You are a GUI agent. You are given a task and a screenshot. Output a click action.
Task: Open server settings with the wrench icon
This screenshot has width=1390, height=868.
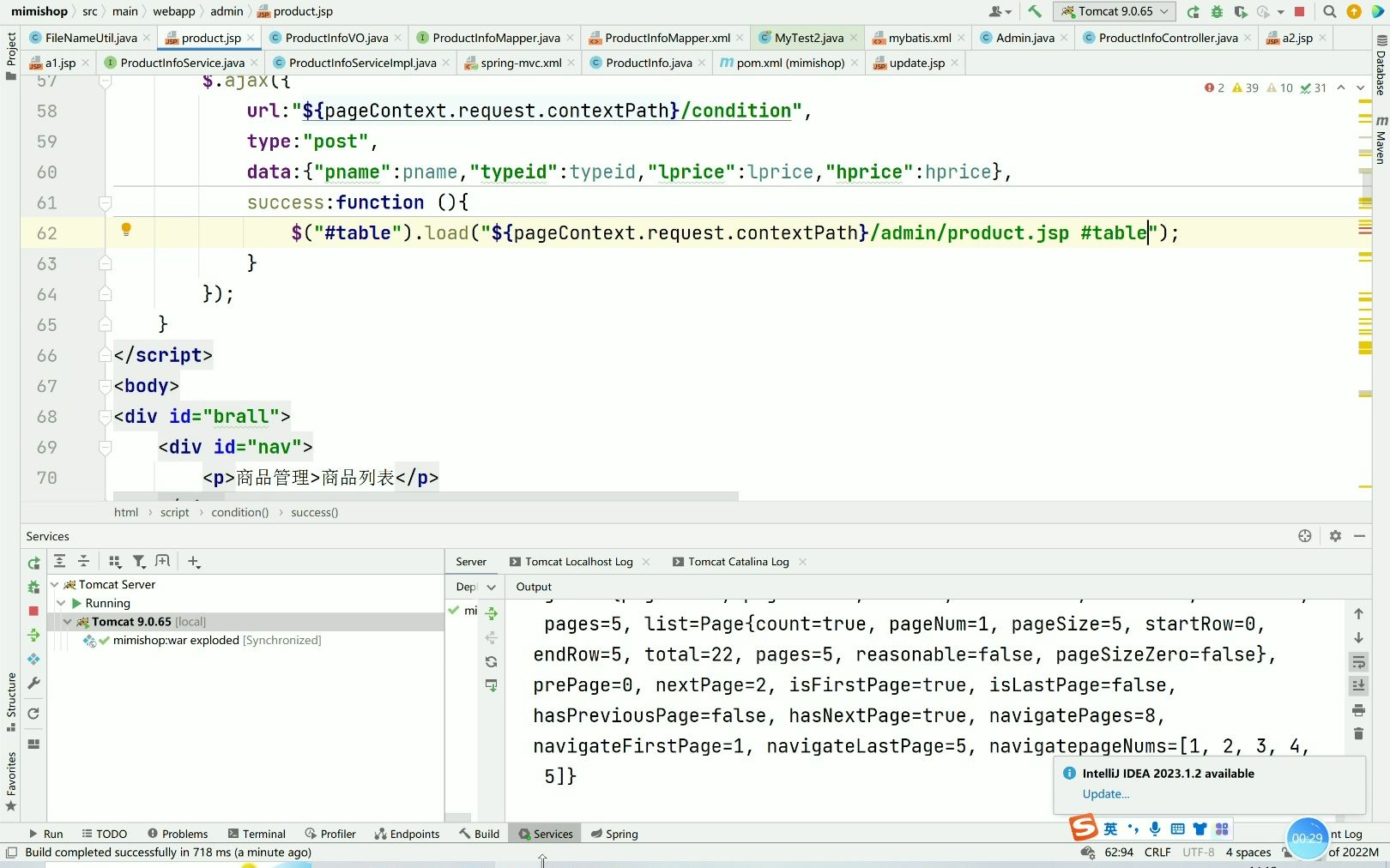coord(33,683)
